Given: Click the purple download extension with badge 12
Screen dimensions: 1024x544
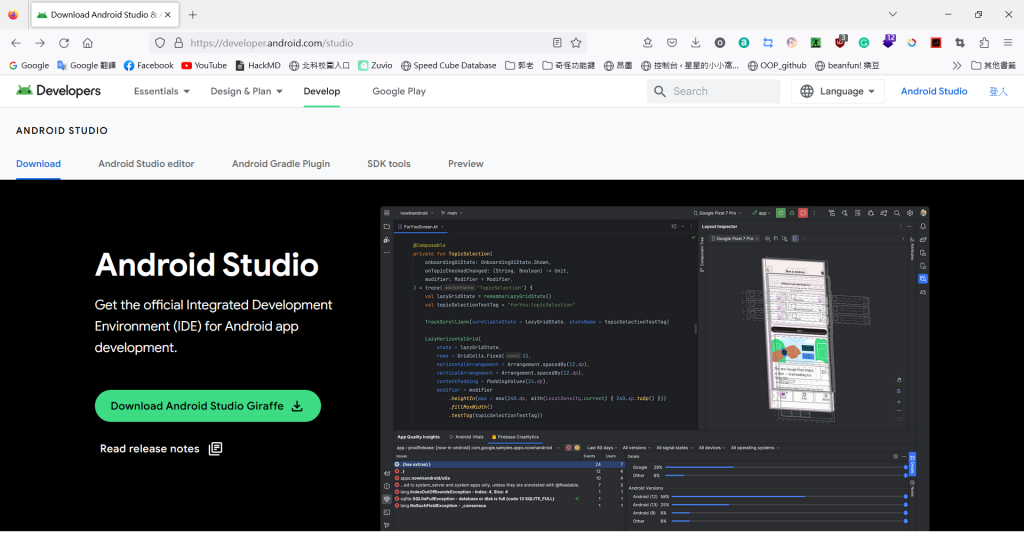Looking at the screenshot, I should click(888, 42).
